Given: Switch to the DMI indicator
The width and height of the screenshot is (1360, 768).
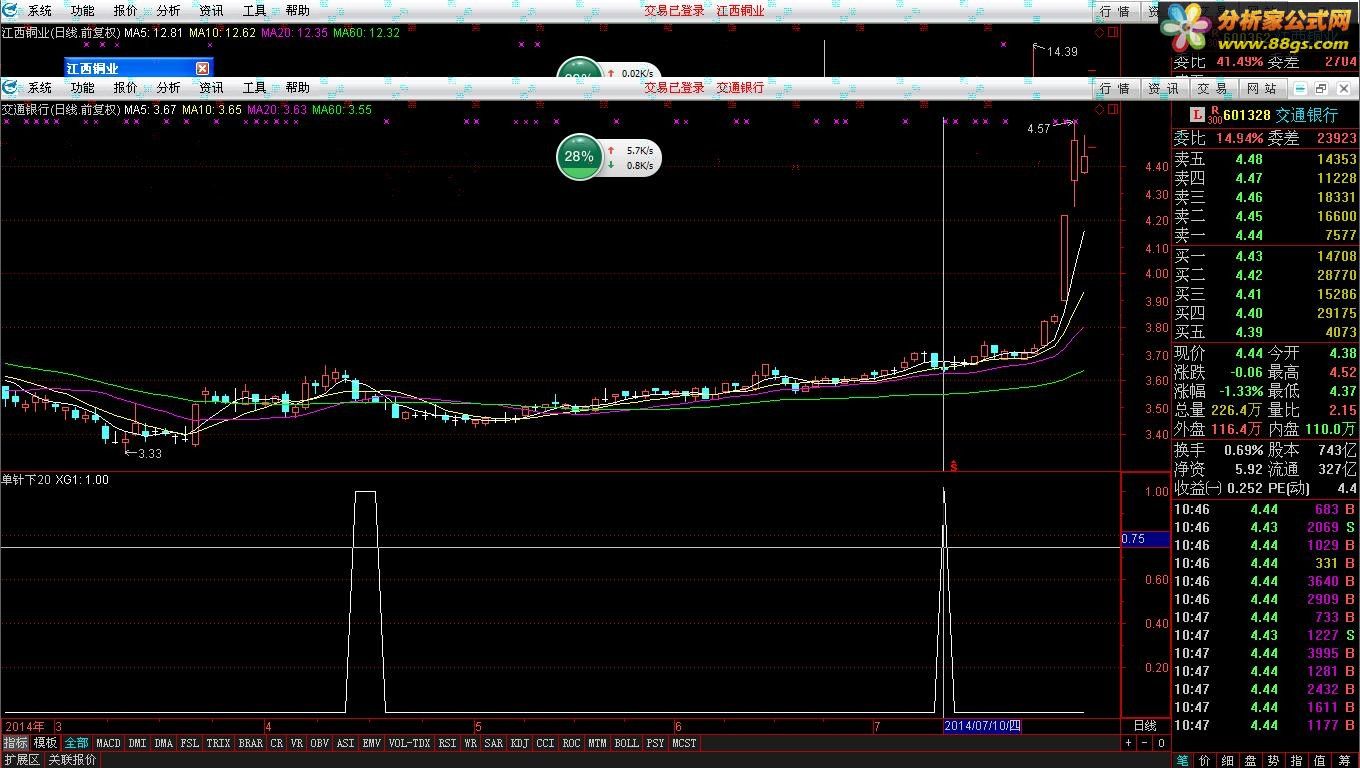Looking at the screenshot, I should 137,743.
